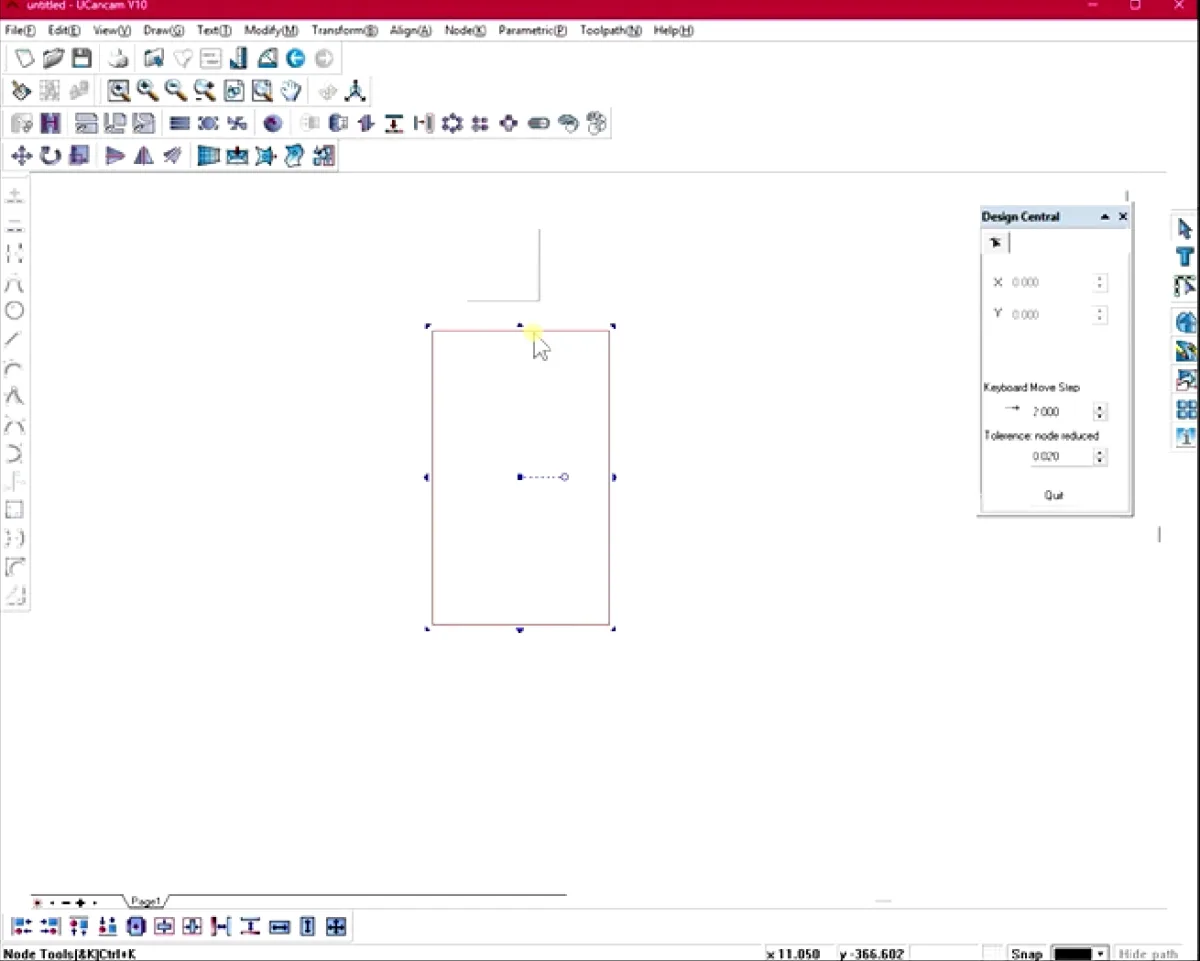Choose the circle drawing tool
This screenshot has width=1200, height=961.
coord(14,311)
